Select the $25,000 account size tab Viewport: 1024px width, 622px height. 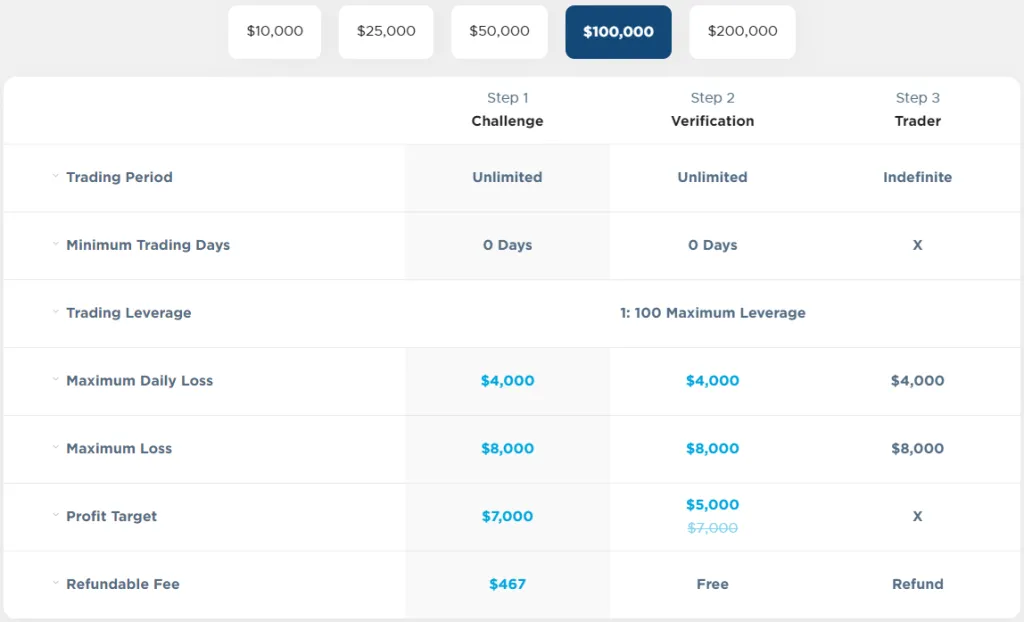(x=386, y=31)
